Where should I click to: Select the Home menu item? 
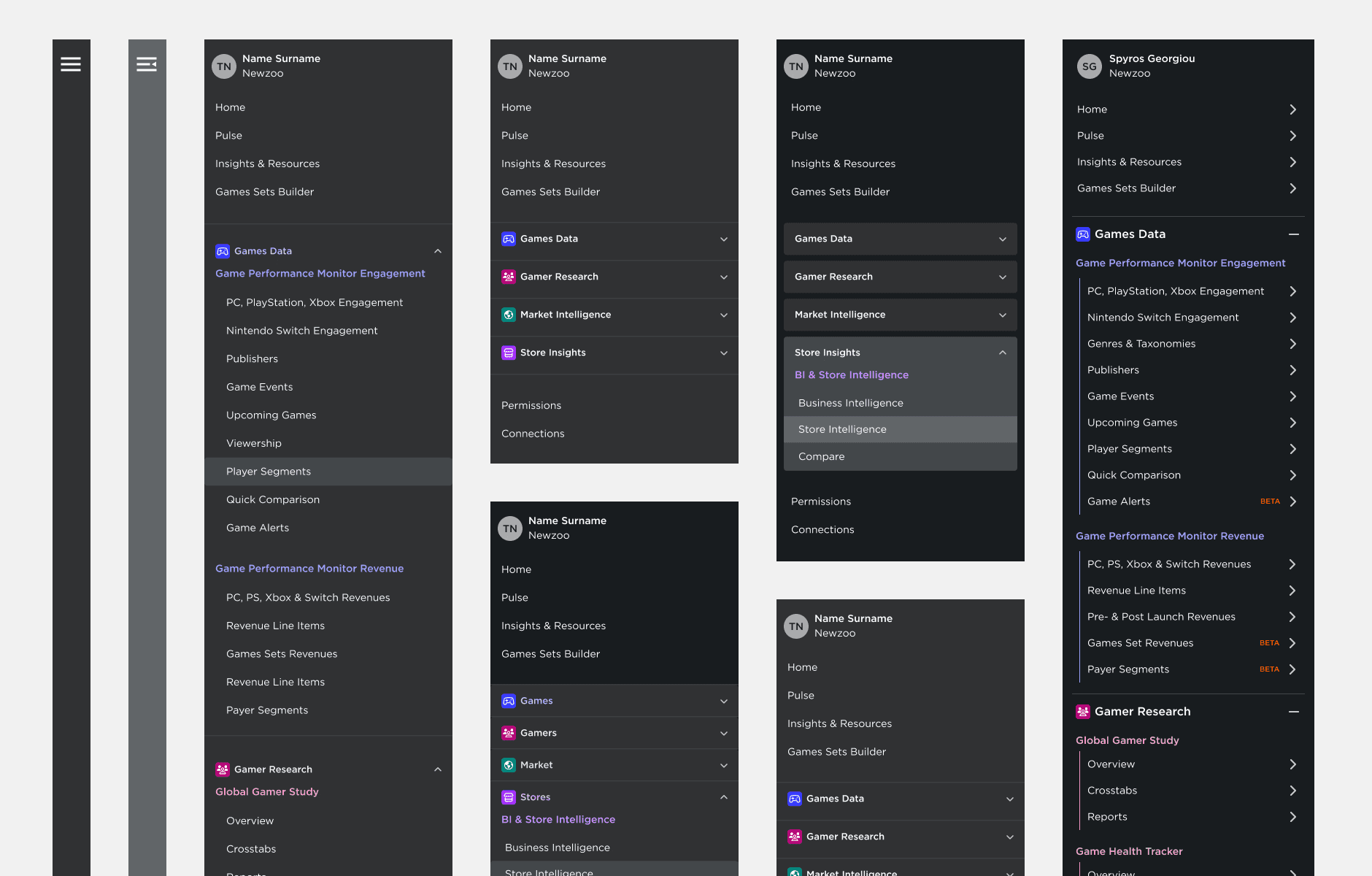[x=230, y=107]
